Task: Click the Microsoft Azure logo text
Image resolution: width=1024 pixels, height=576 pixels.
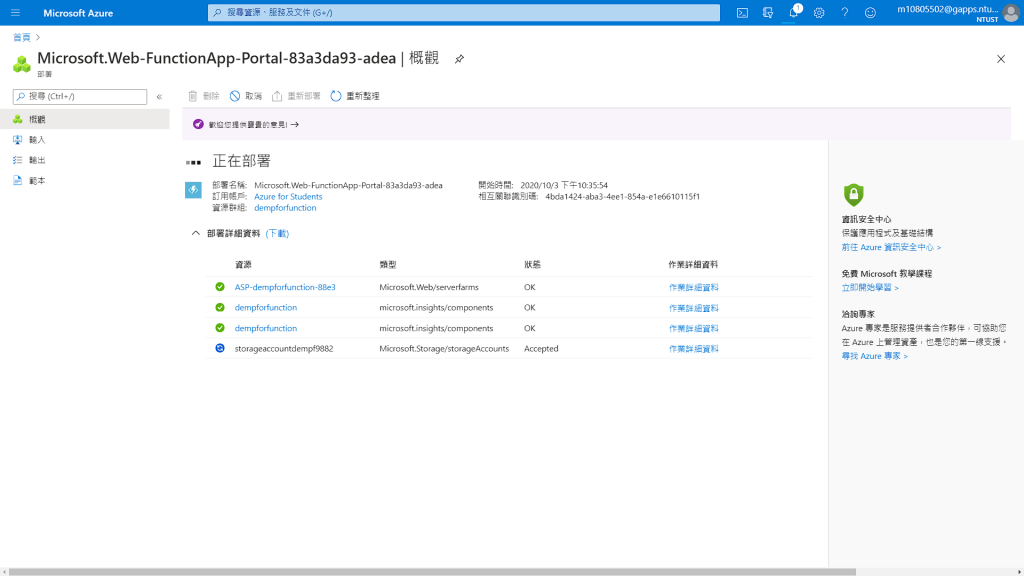Action: pos(78,13)
